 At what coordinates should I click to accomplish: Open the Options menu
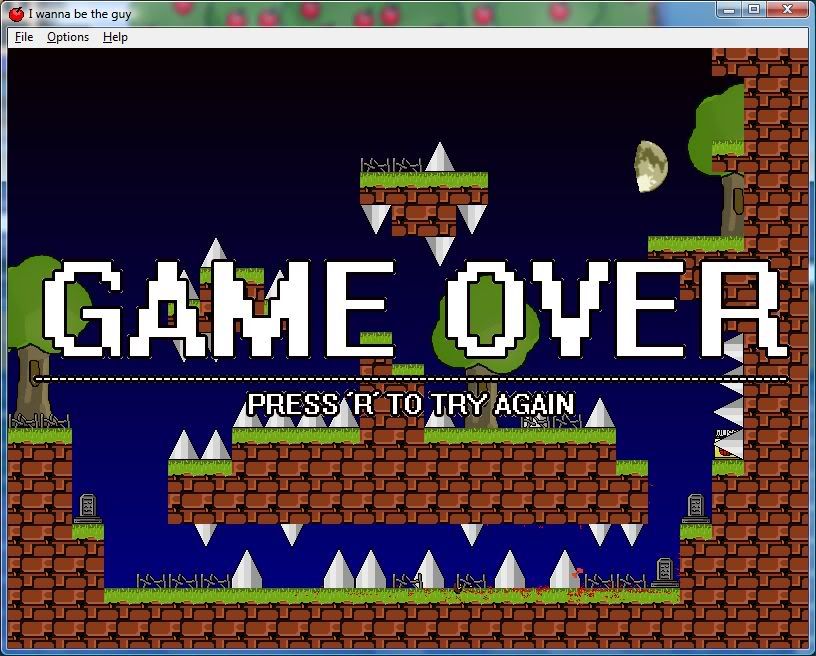tap(68, 37)
